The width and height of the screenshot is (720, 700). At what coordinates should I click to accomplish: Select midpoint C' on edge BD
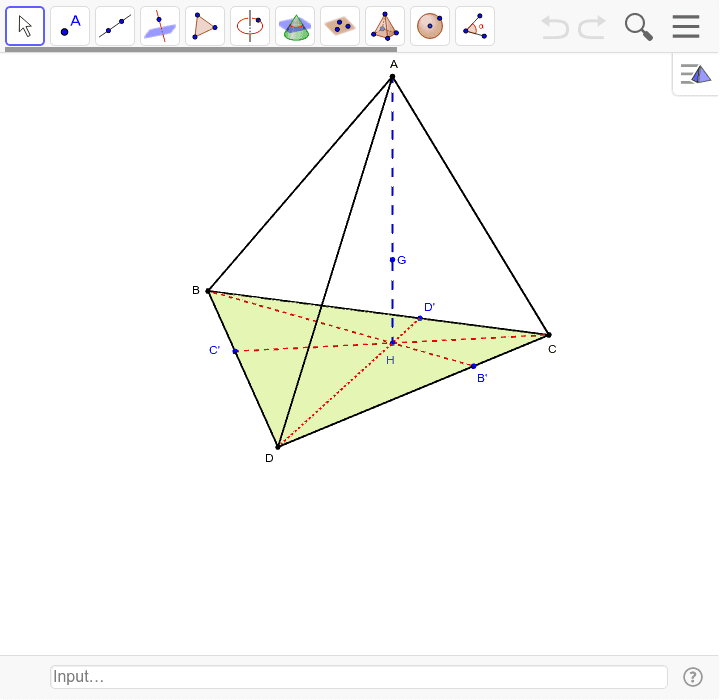coord(235,351)
